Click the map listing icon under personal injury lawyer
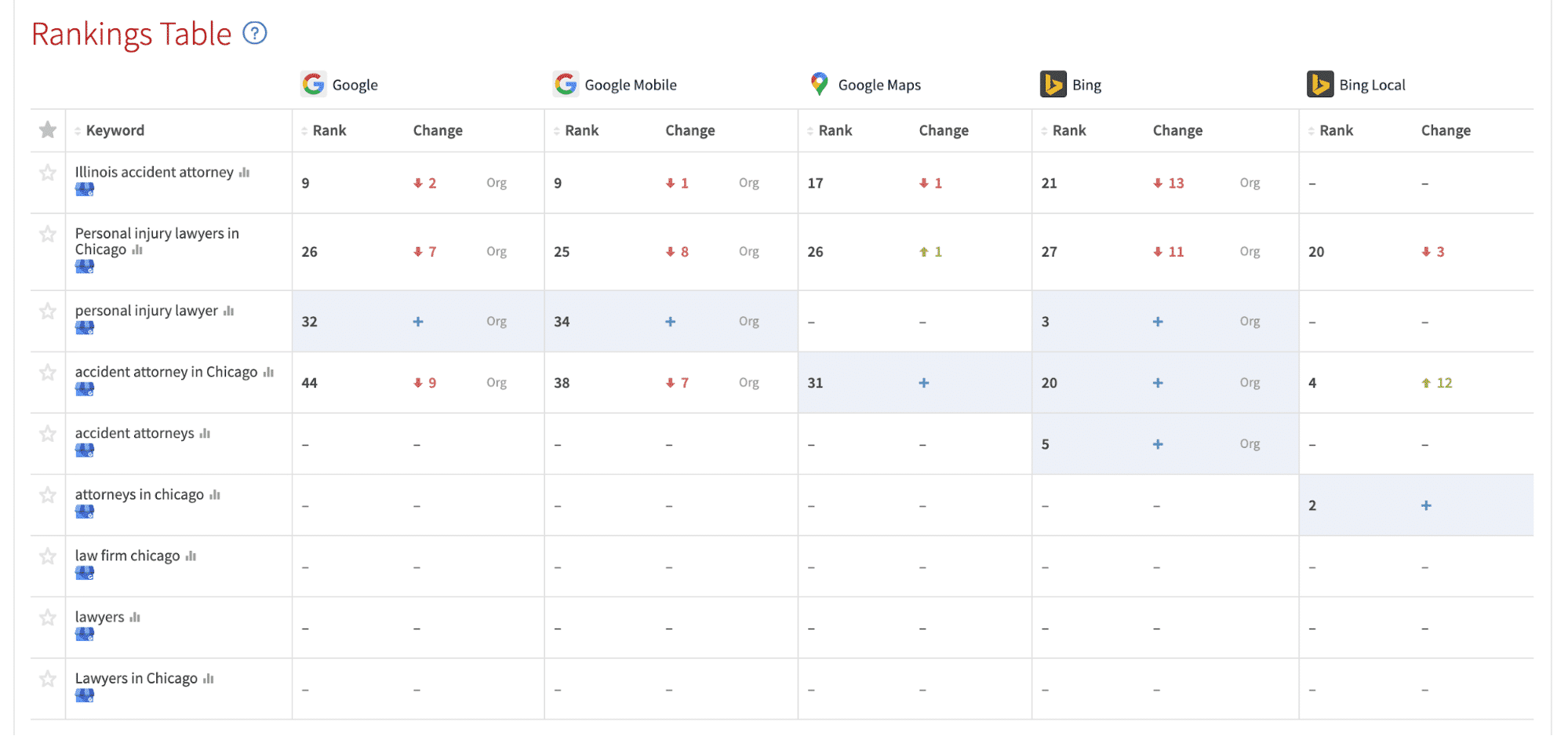This screenshot has height=736, width=1568. point(85,328)
